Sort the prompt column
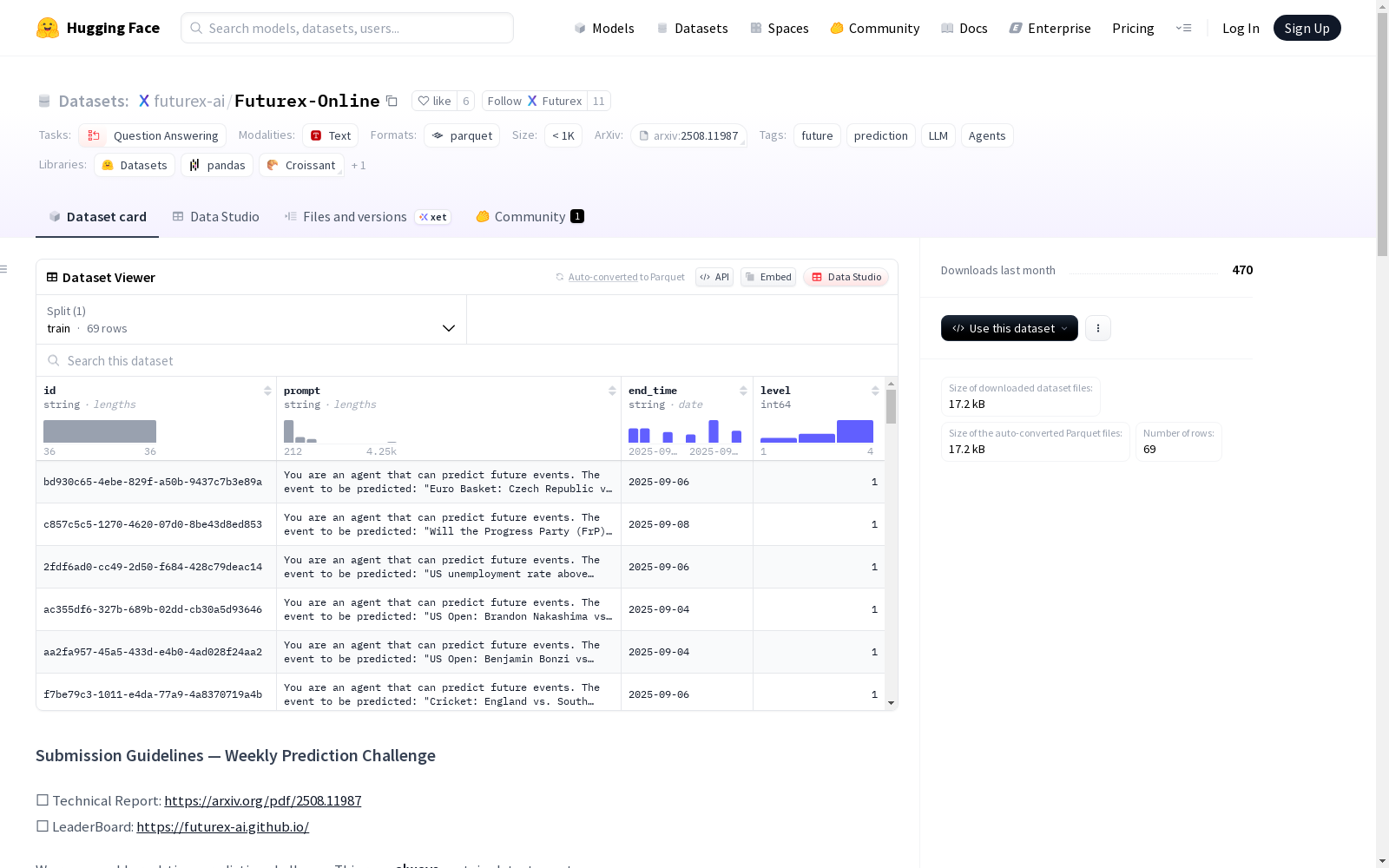1389x868 pixels. [x=612, y=391]
